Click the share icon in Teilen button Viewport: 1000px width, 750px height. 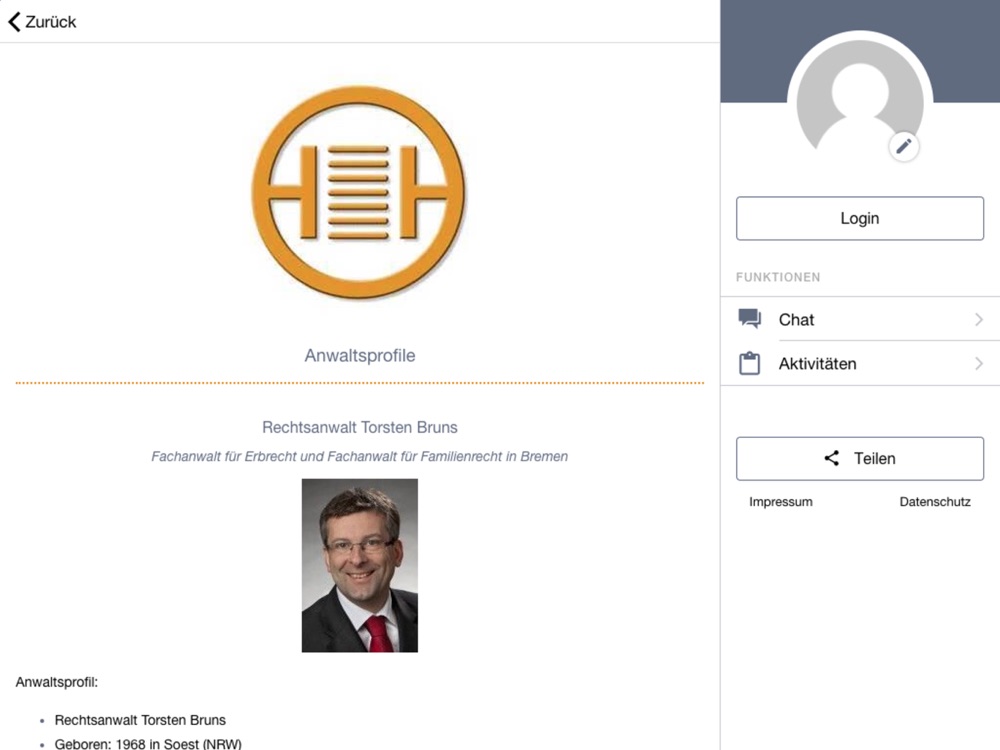click(x=832, y=458)
